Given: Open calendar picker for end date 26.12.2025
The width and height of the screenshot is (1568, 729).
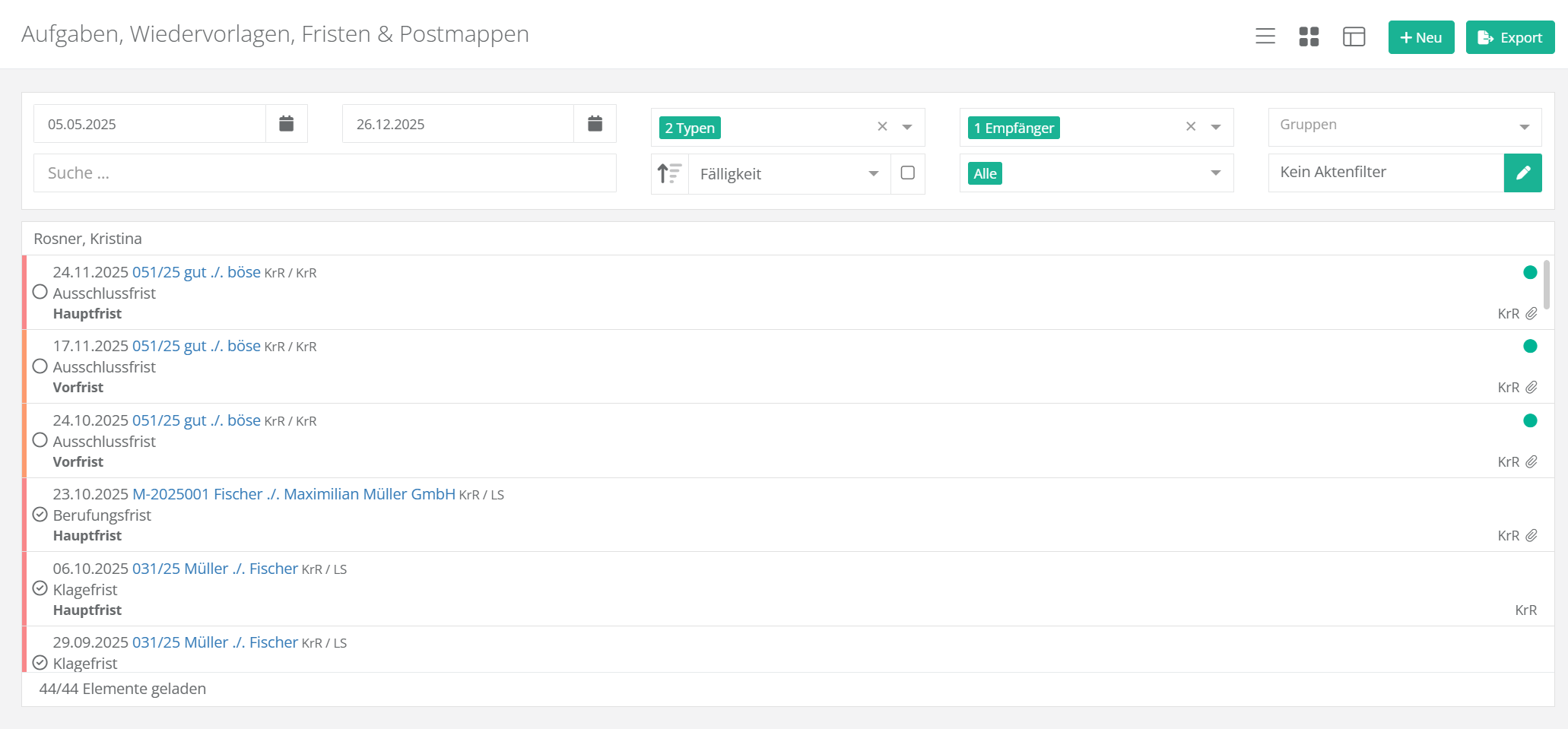Looking at the screenshot, I should click(595, 124).
